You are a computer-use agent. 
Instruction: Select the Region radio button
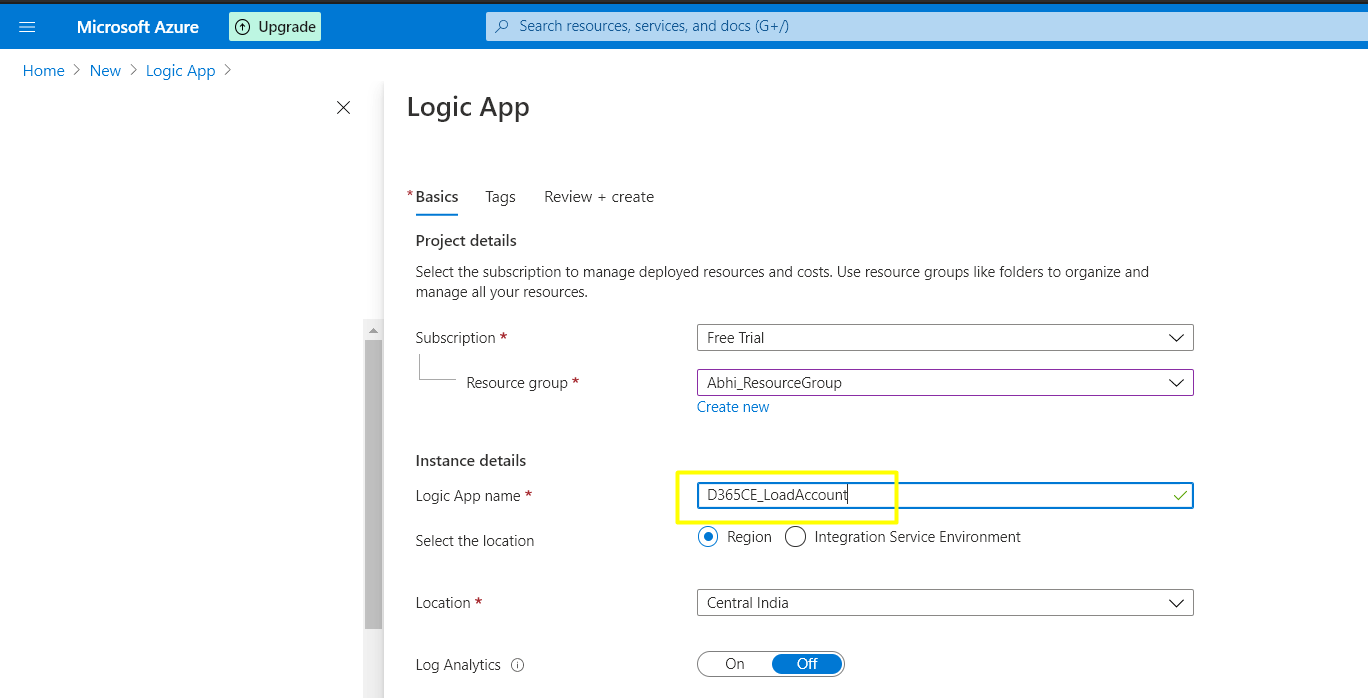click(x=709, y=537)
